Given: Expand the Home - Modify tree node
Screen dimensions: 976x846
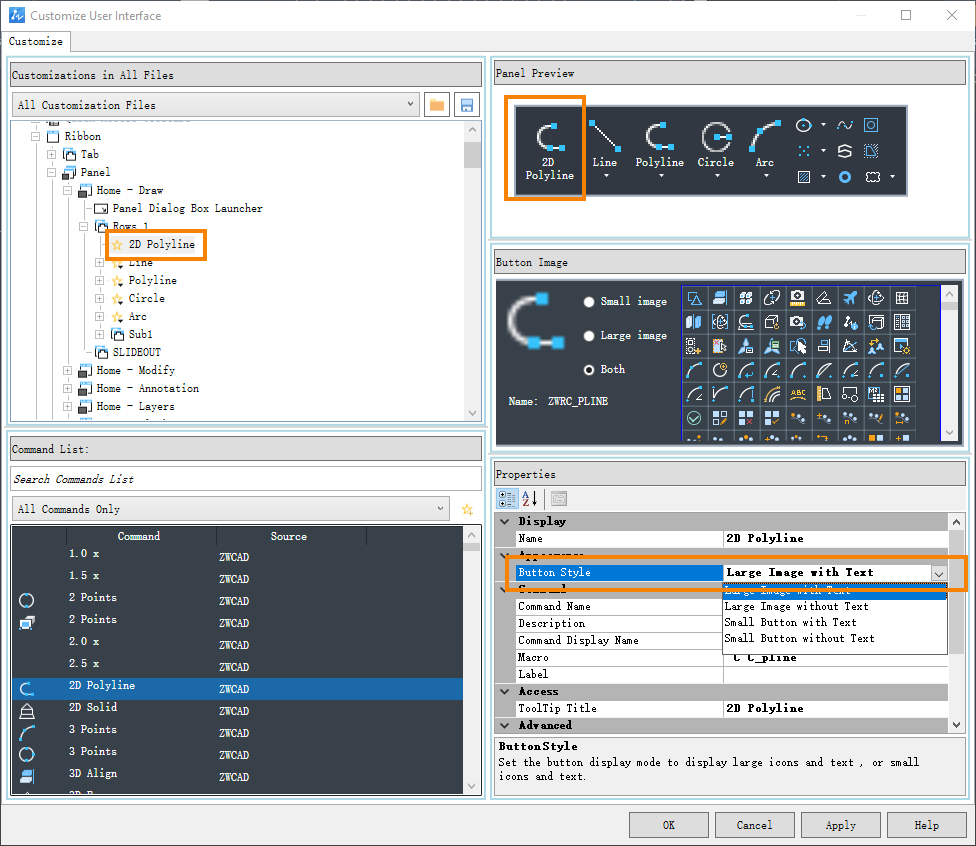Looking at the screenshot, I should tap(67, 370).
